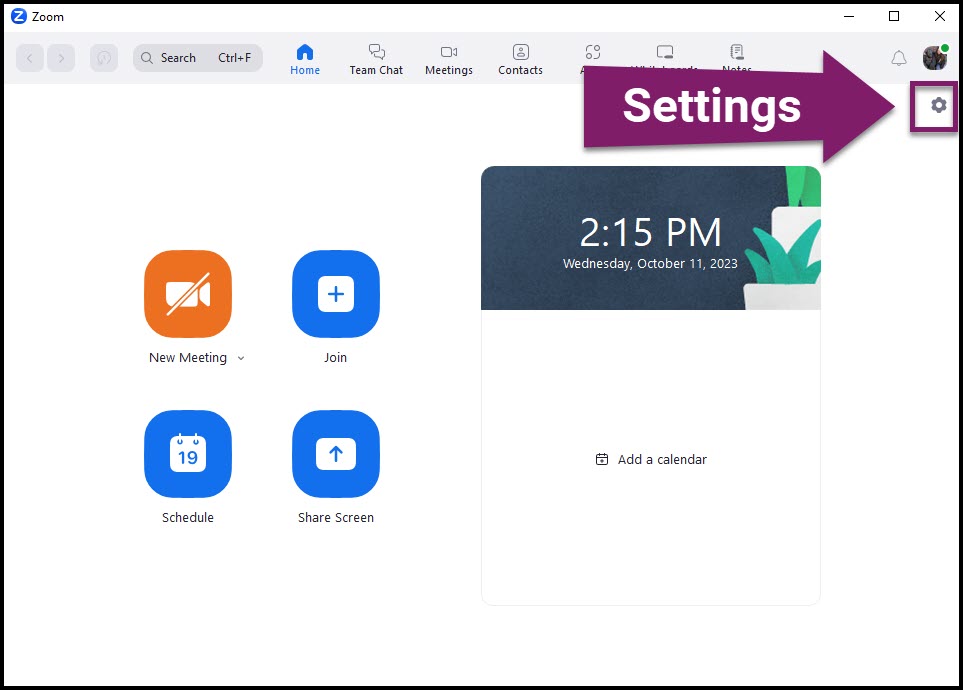Image resolution: width=963 pixels, height=690 pixels.
Task: Open Settings via the gear icon
Action: [938, 105]
